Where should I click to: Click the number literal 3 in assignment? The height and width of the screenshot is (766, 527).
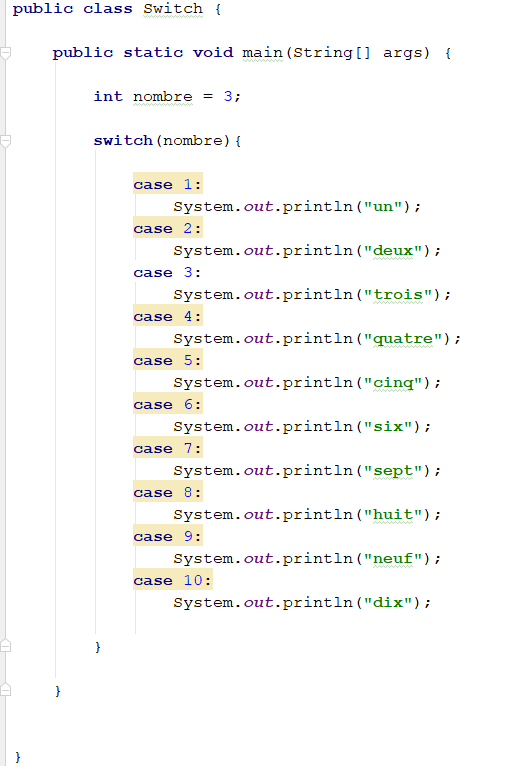[228, 96]
